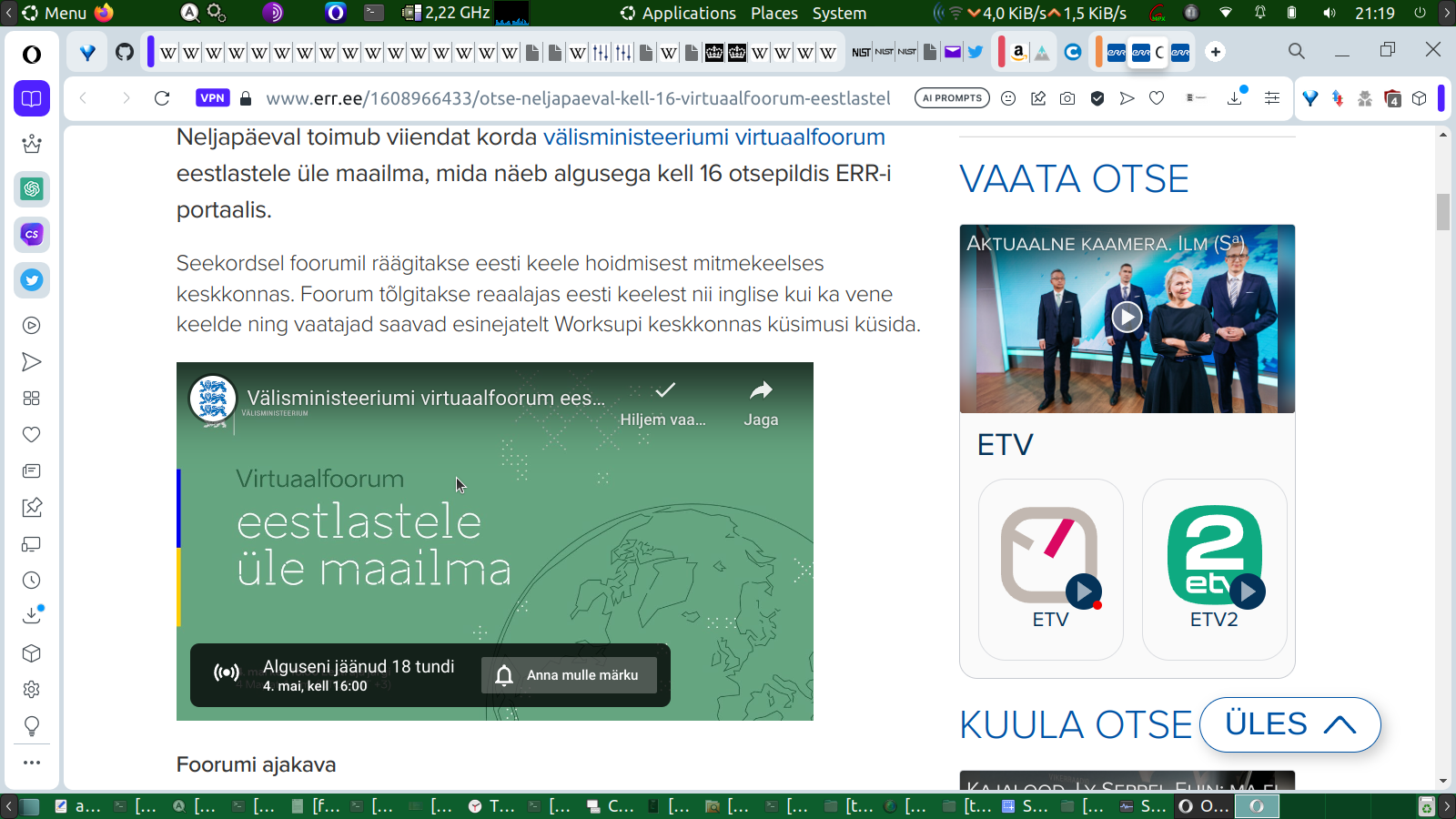Open the Bitwarden extension in toolbar
Screen dimensions: 1456x819
pos(1310,98)
